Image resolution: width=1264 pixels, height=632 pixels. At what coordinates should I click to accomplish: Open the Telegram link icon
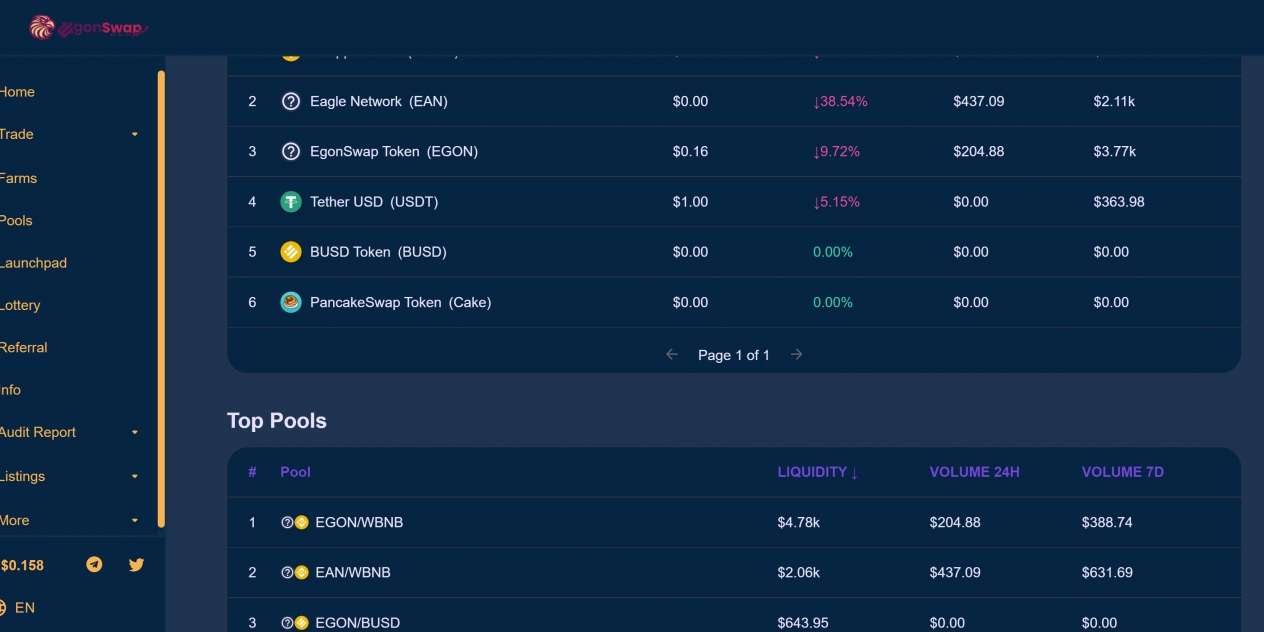[x=94, y=565]
